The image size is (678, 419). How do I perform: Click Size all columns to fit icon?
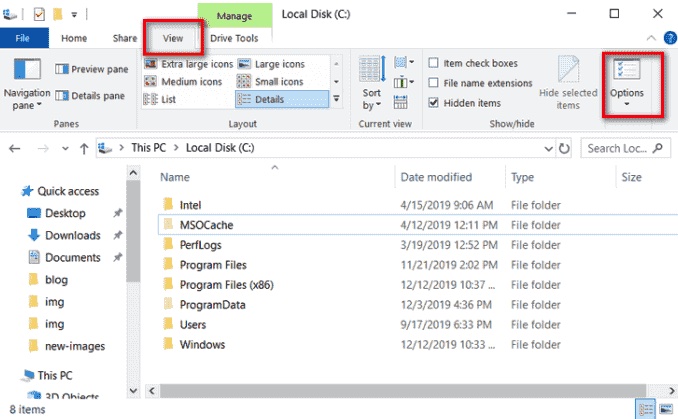coord(400,102)
